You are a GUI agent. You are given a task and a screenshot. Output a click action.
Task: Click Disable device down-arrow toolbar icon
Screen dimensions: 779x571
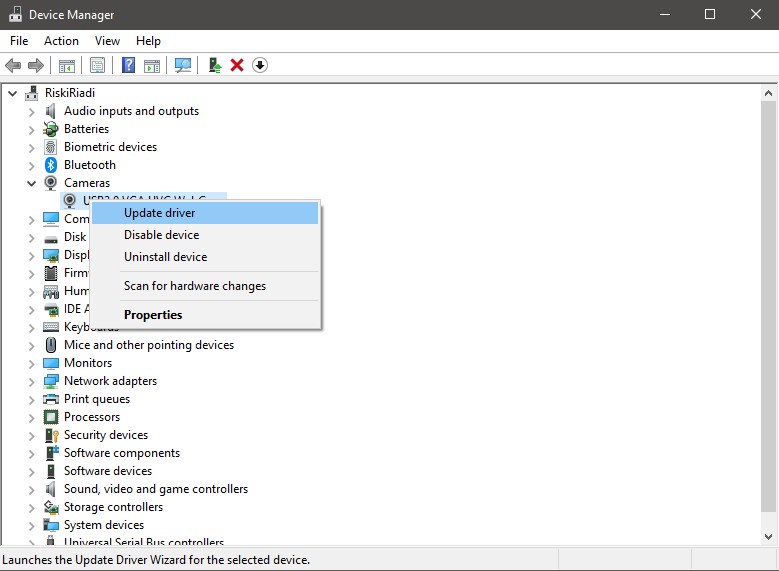tap(260, 65)
